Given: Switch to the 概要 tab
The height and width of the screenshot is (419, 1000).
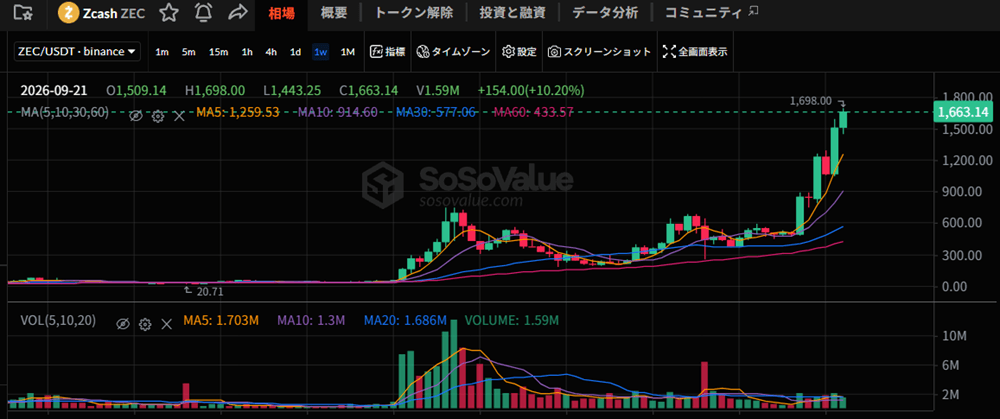Looking at the screenshot, I should click(x=334, y=12).
